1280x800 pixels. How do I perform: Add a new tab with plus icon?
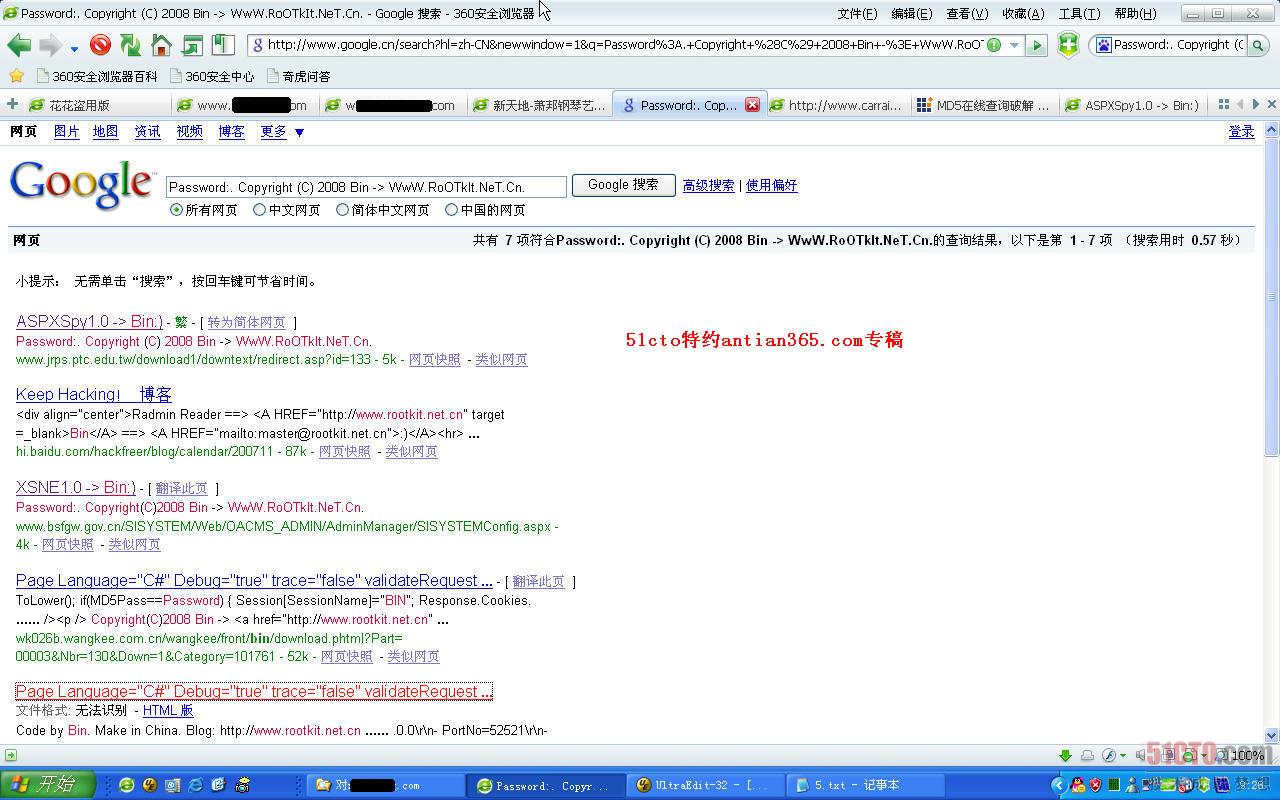(x=12, y=104)
